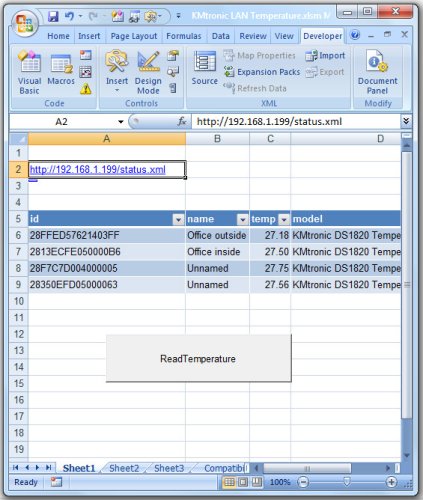Click the ReadTemperature button
423x500 pixels.
point(198,358)
